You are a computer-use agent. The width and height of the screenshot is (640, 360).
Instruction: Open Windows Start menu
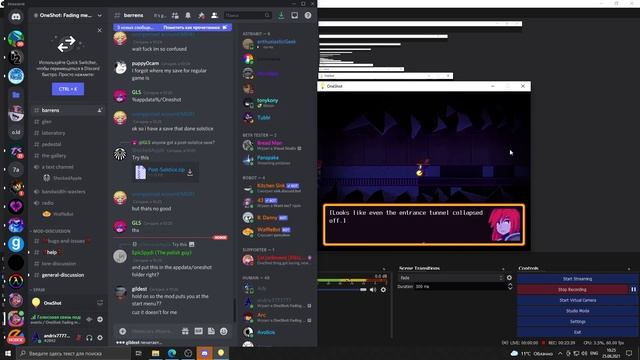point(8,353)
